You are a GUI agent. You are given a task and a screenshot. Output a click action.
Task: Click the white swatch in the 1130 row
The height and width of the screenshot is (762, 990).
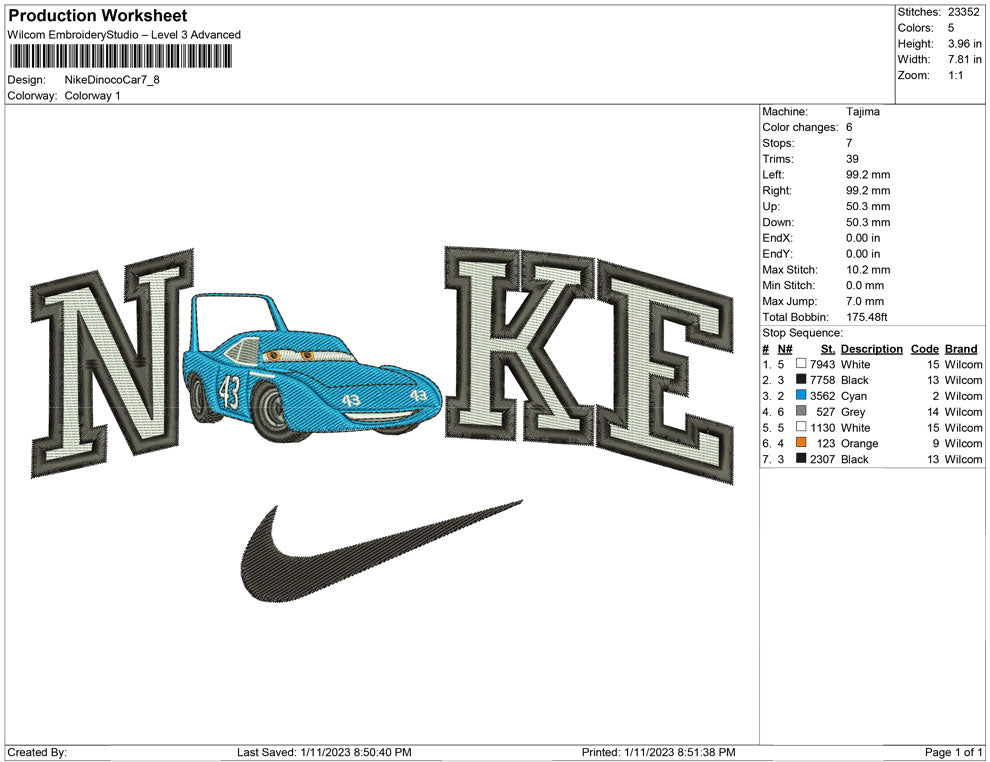801,427
